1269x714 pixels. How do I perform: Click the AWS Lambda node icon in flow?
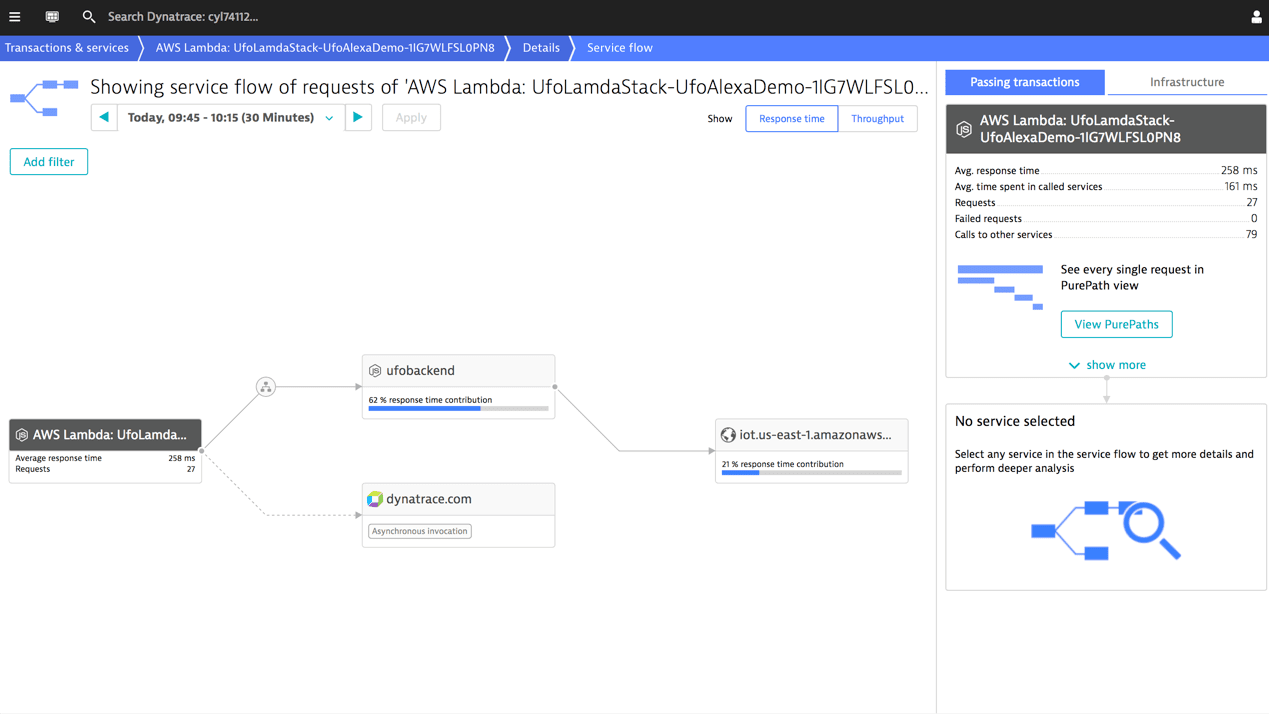22,435
